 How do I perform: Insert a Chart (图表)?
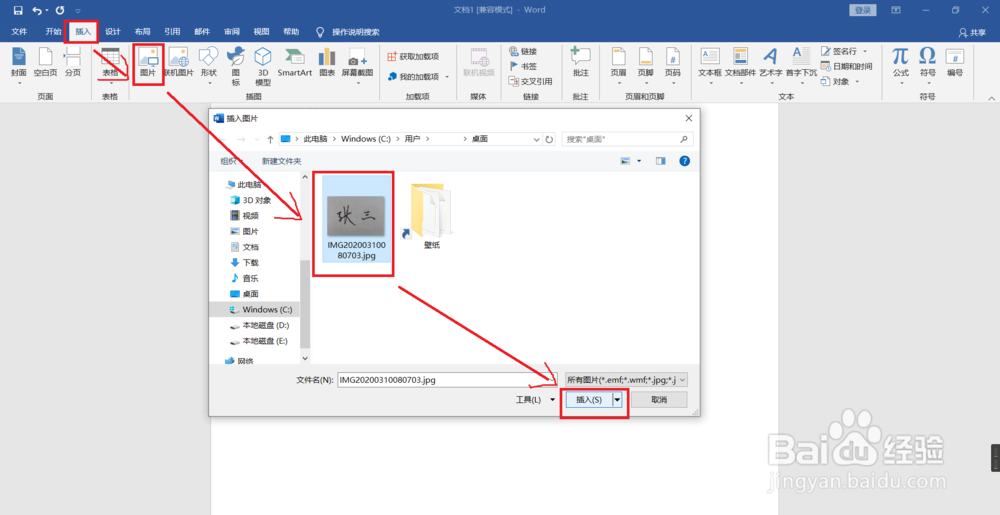(x=327, y=63)
